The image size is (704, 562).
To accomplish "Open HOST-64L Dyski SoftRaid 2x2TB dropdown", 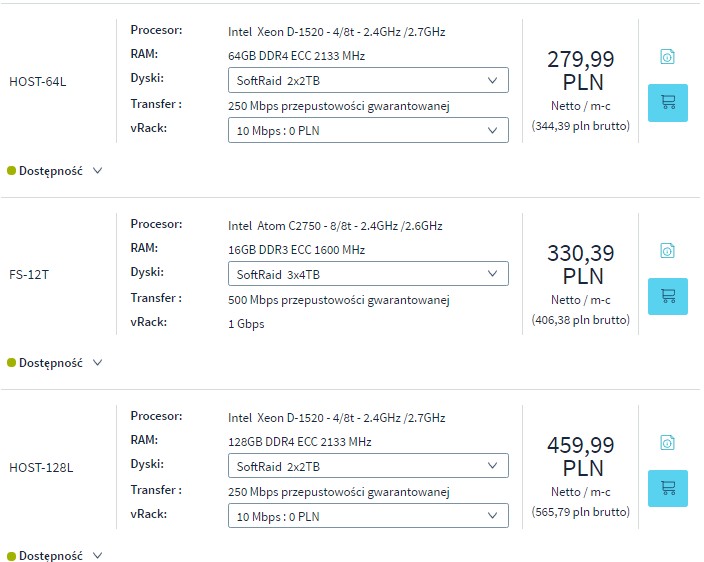I will (368, 80).
